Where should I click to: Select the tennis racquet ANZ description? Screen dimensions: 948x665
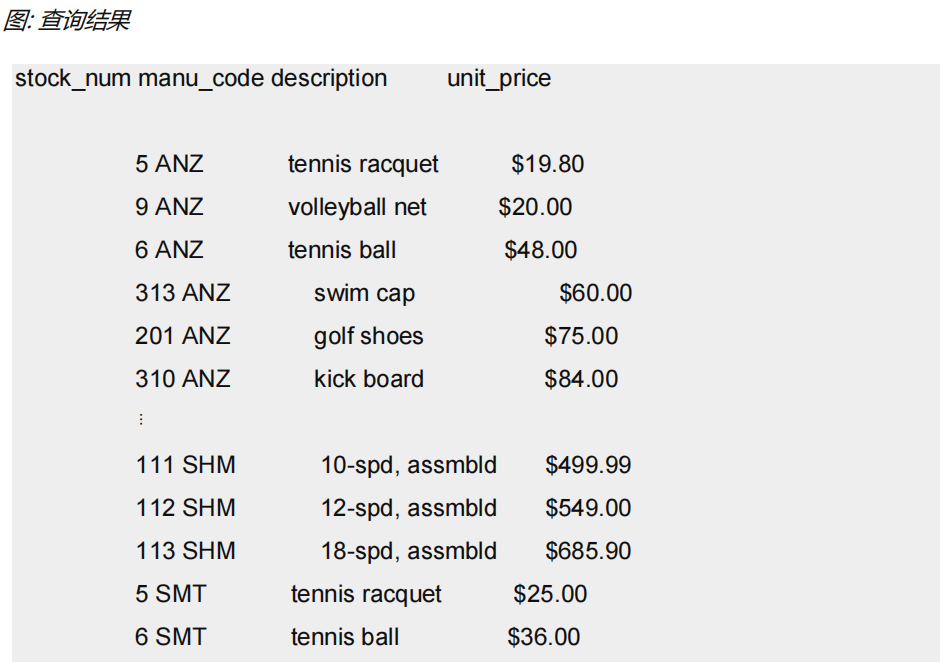[x=363, y=164]
